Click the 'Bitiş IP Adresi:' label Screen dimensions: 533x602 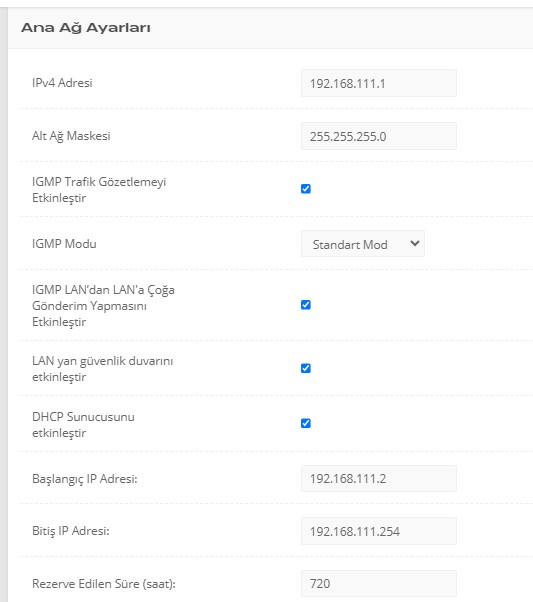(71, 531)
